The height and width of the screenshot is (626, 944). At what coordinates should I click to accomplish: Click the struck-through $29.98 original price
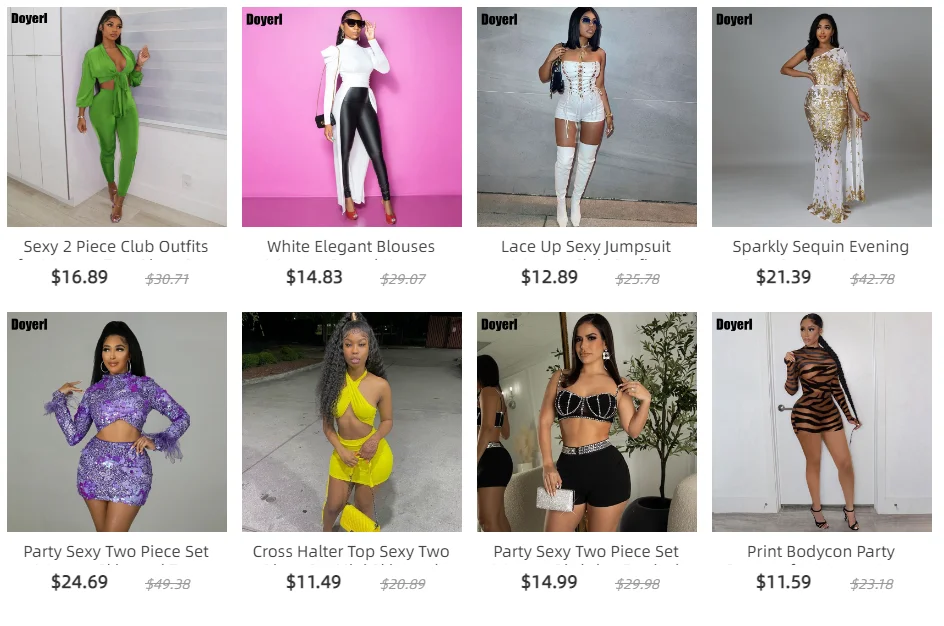tap(638, 584)
